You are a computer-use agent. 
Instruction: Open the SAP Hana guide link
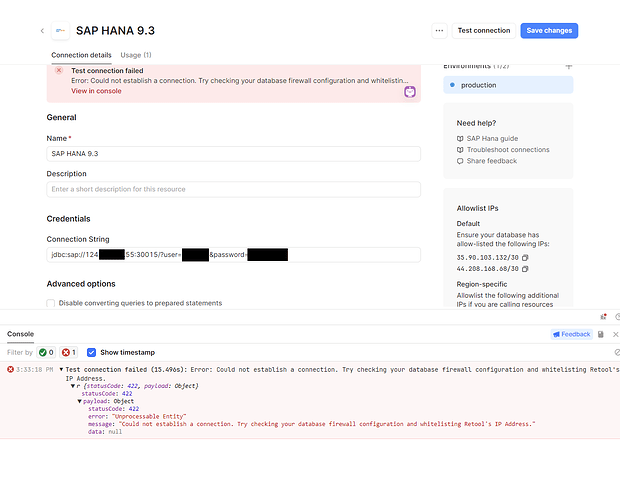492,138
